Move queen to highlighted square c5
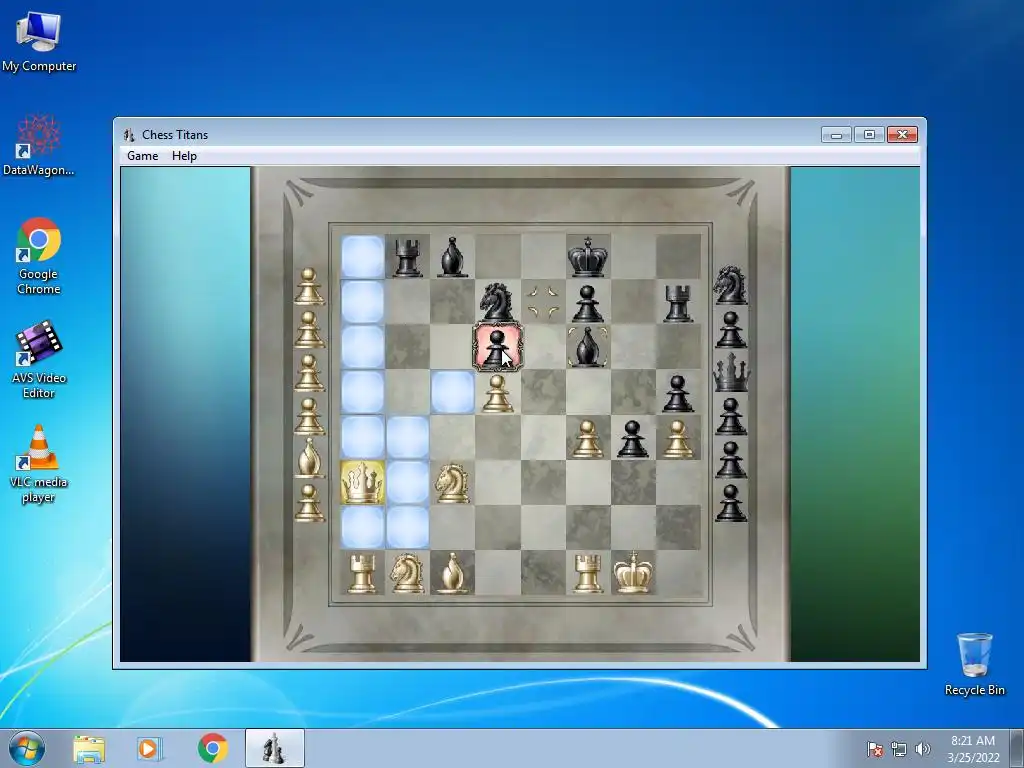The width and height of the screenshot is (1024, 768). click(x=453, y=392)
